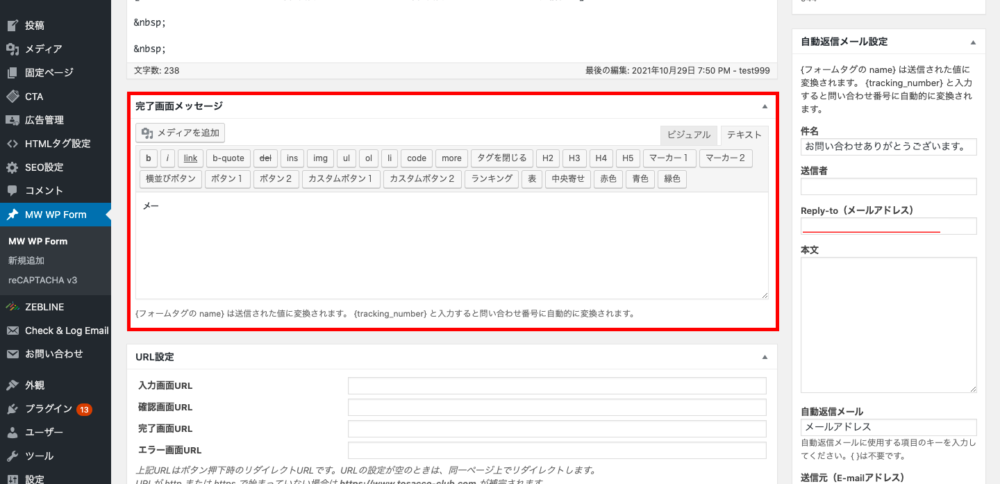Open reCAPTACHA v3 settings link
Viewport: 1000px width, 484px height.
click(x=42, y=279)
